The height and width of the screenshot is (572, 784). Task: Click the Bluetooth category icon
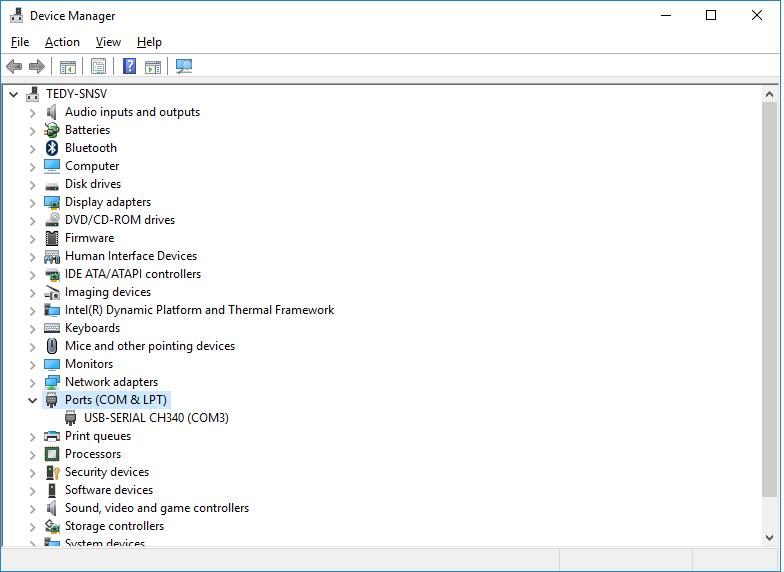pyautogui.click(x=52, y=148)
